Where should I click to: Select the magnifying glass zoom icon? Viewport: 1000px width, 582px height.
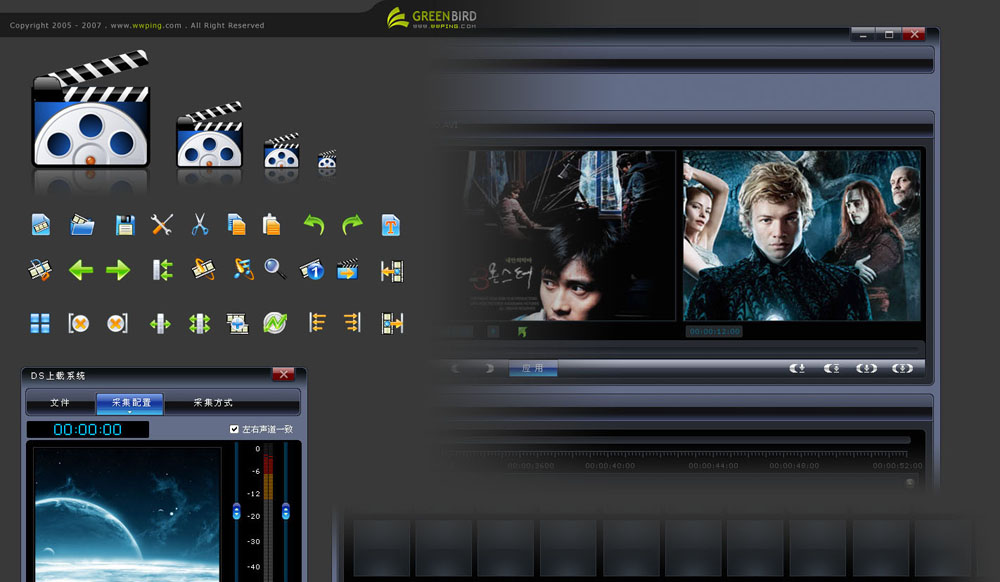click(x=276, y=269)
